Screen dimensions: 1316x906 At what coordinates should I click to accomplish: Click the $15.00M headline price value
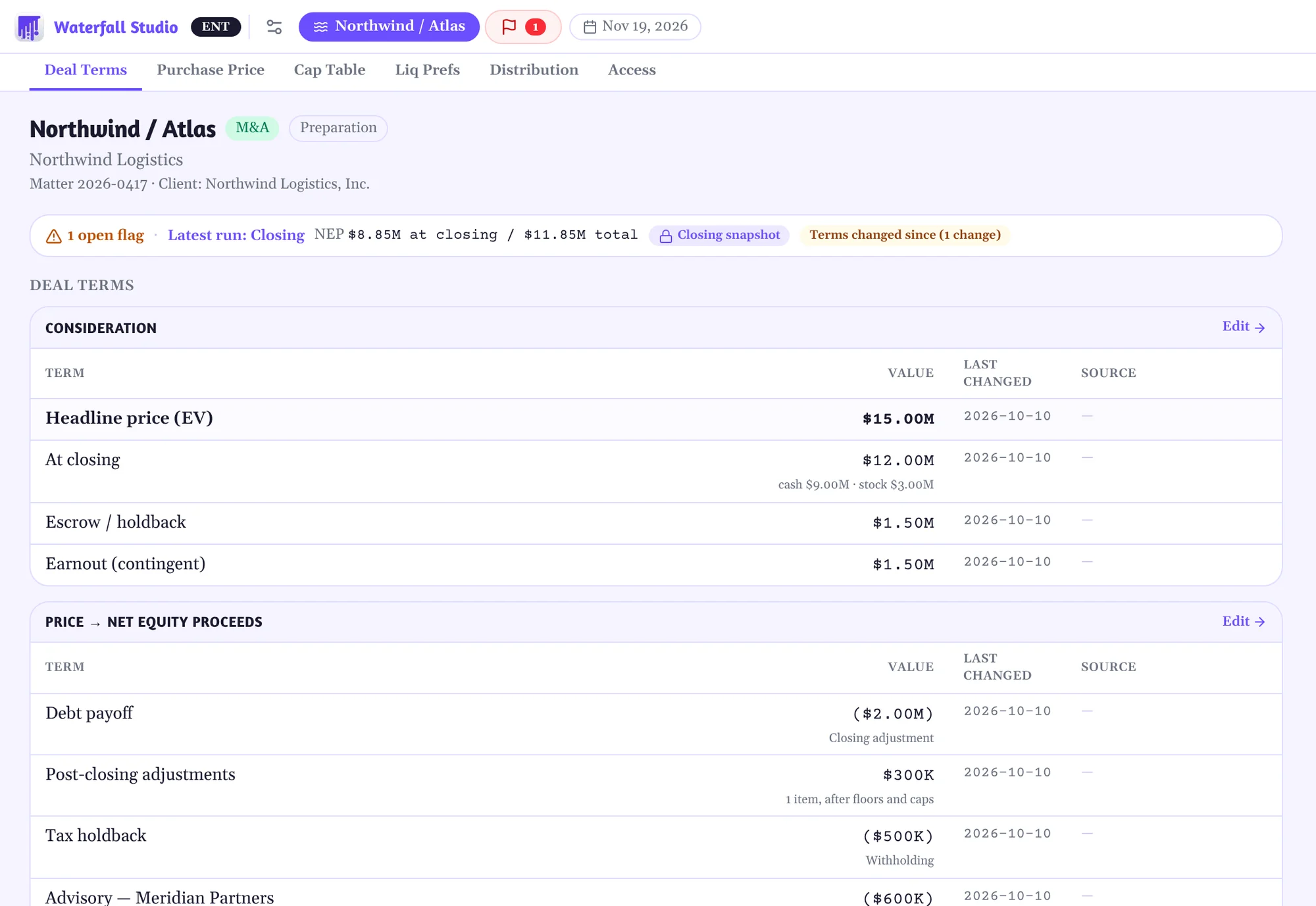(898, 418)
